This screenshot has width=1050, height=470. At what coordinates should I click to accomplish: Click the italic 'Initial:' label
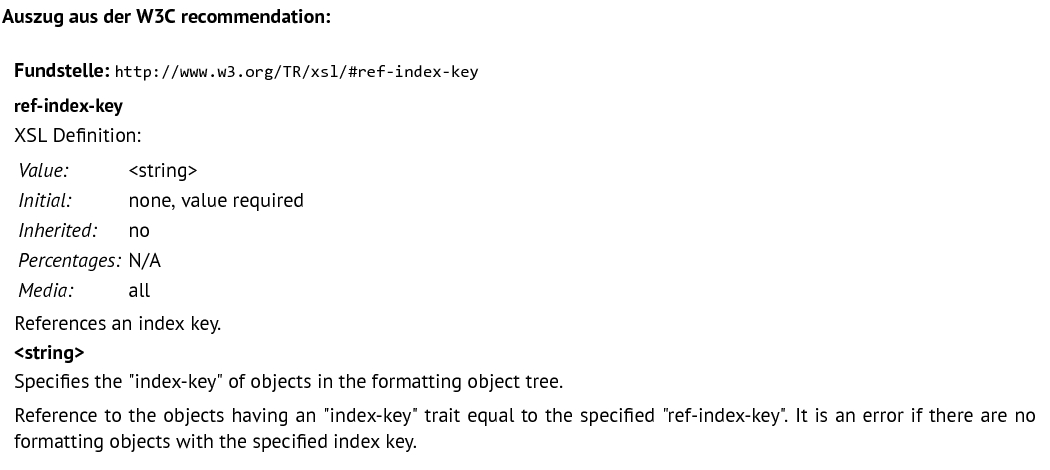click(x=45, y=200)
